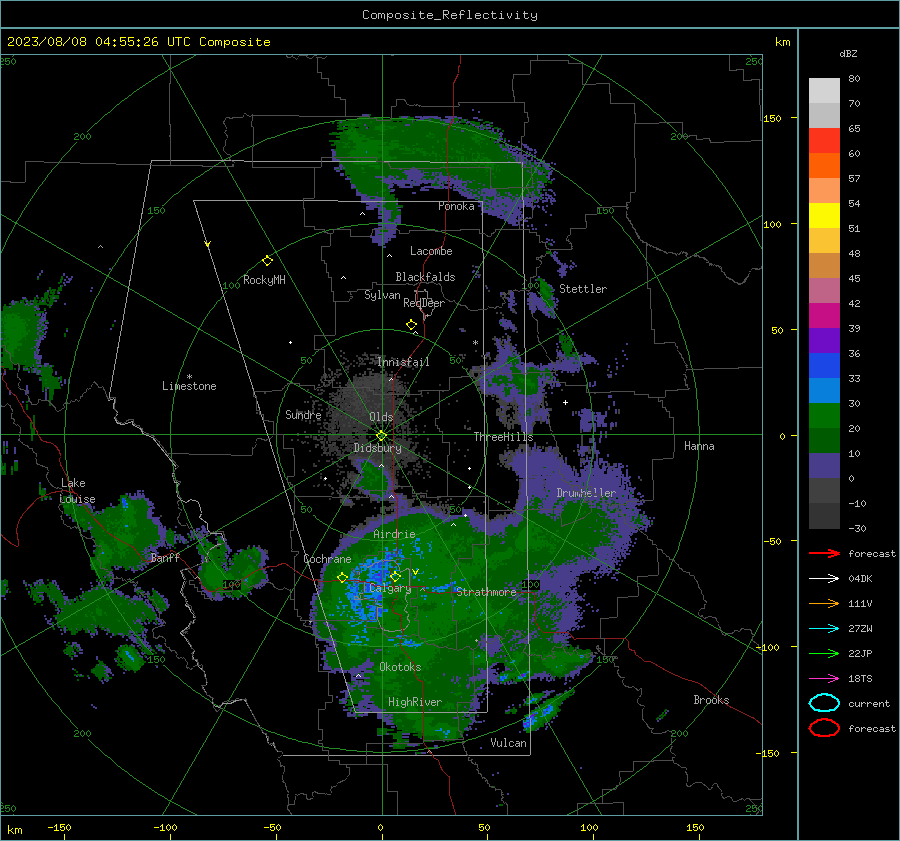Click the Innisfail city label
This screenshot has width=900, height=841.
403,362
